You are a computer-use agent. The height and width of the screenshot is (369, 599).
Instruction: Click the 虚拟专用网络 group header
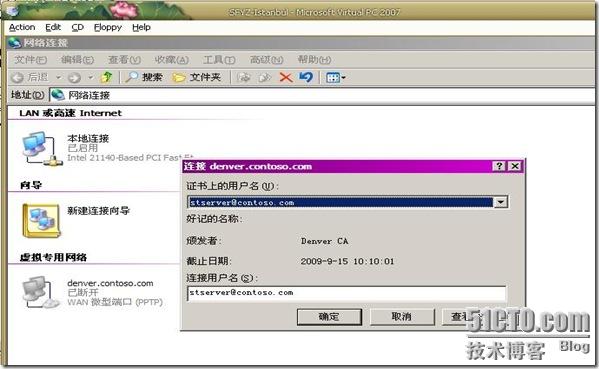[x=53, y=257]
